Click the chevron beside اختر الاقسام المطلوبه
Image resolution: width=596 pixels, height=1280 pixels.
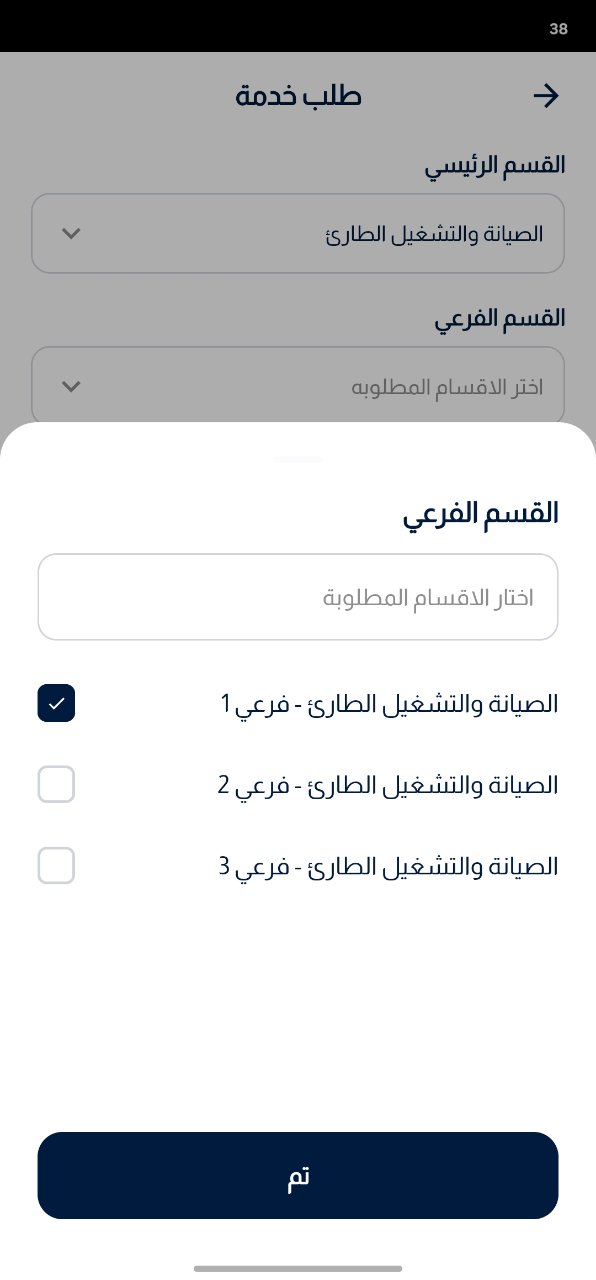point(71,386)
